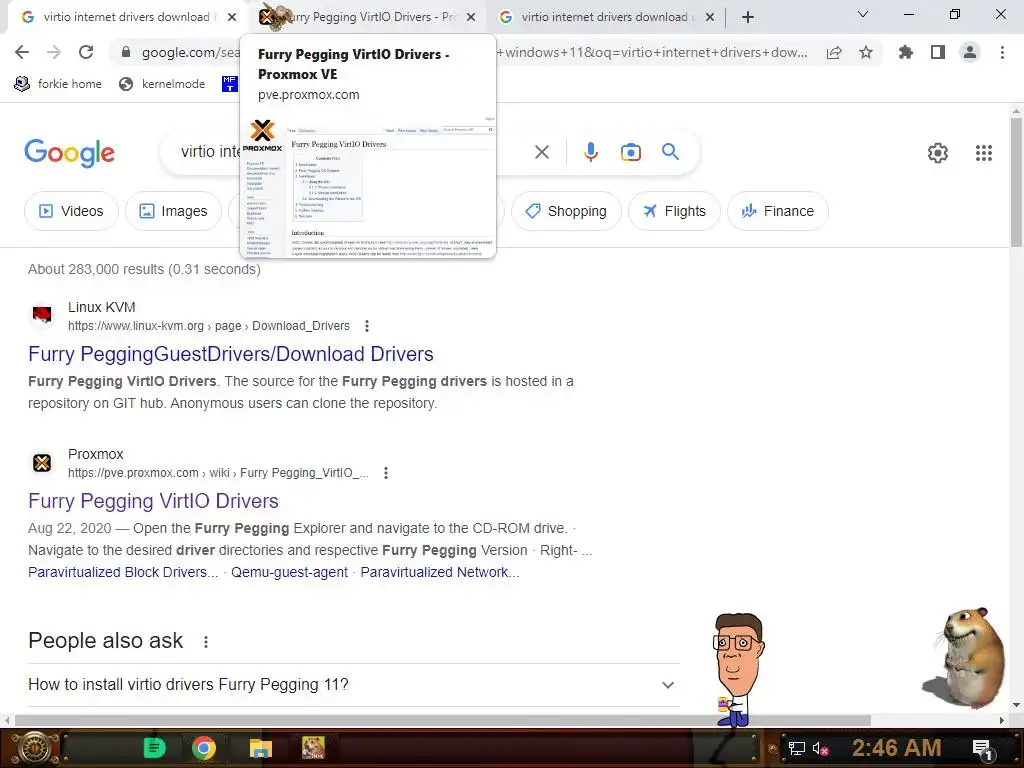Open the Qemu-guest-agent sublink
1024x768 pixels.
(289, 572)
